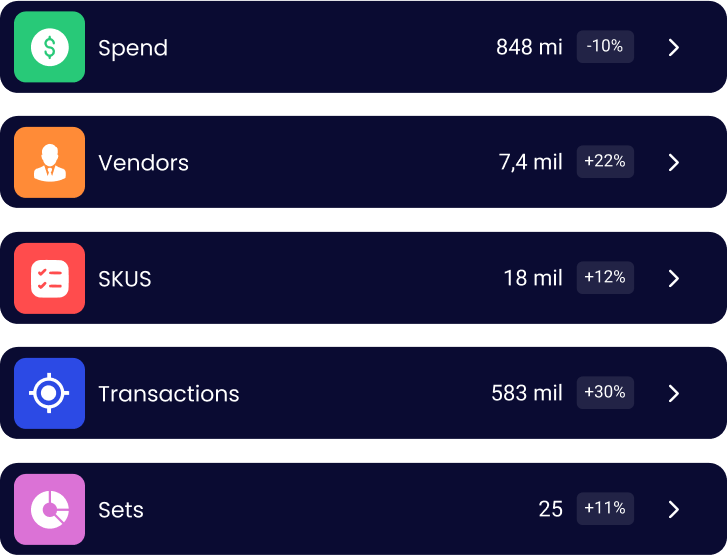Open the Spend label
This screenshot has width=727, height=555.
pyautogui.click(x=133, y=48)
